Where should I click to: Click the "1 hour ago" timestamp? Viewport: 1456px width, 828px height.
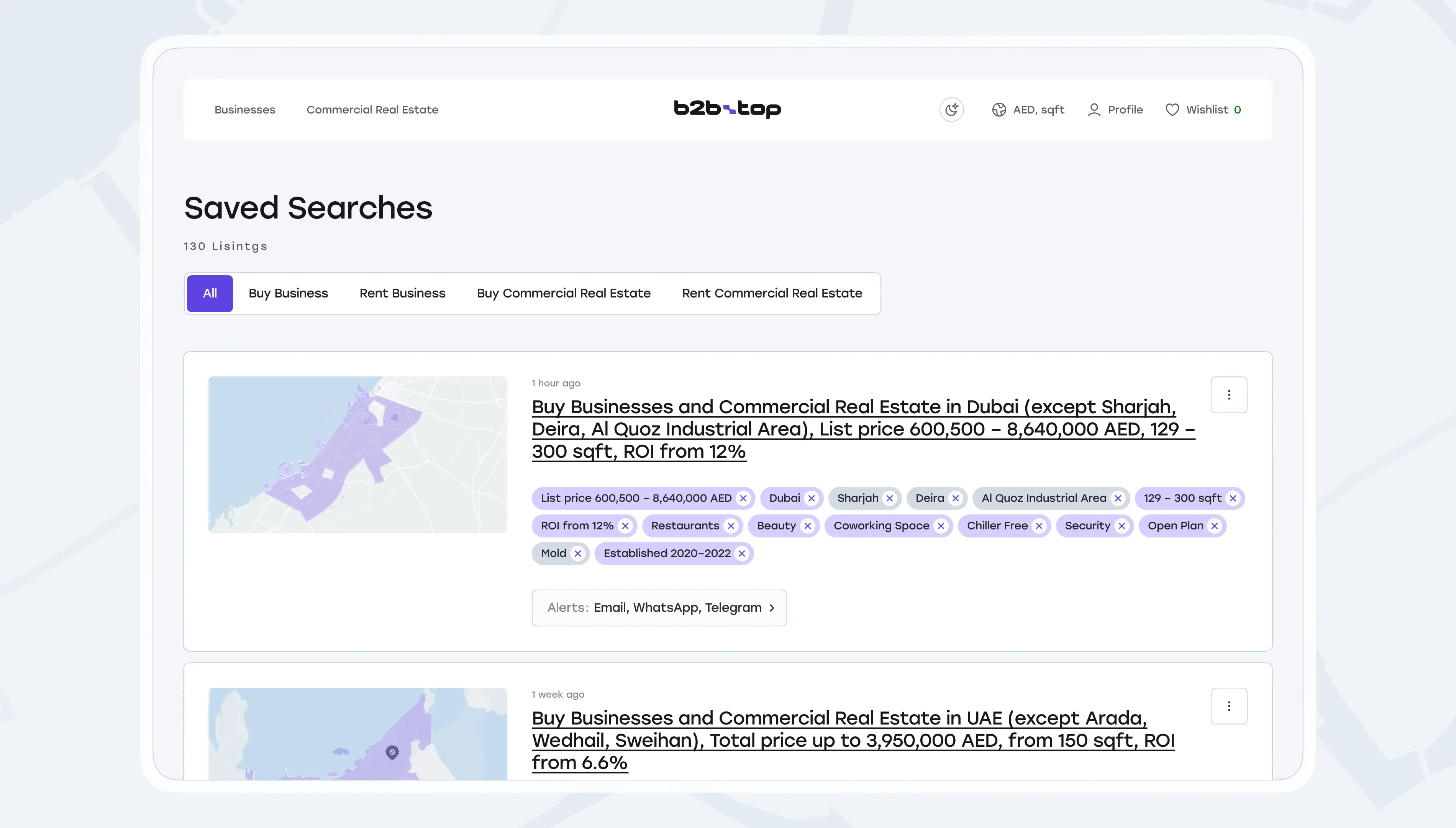(556, 383)
